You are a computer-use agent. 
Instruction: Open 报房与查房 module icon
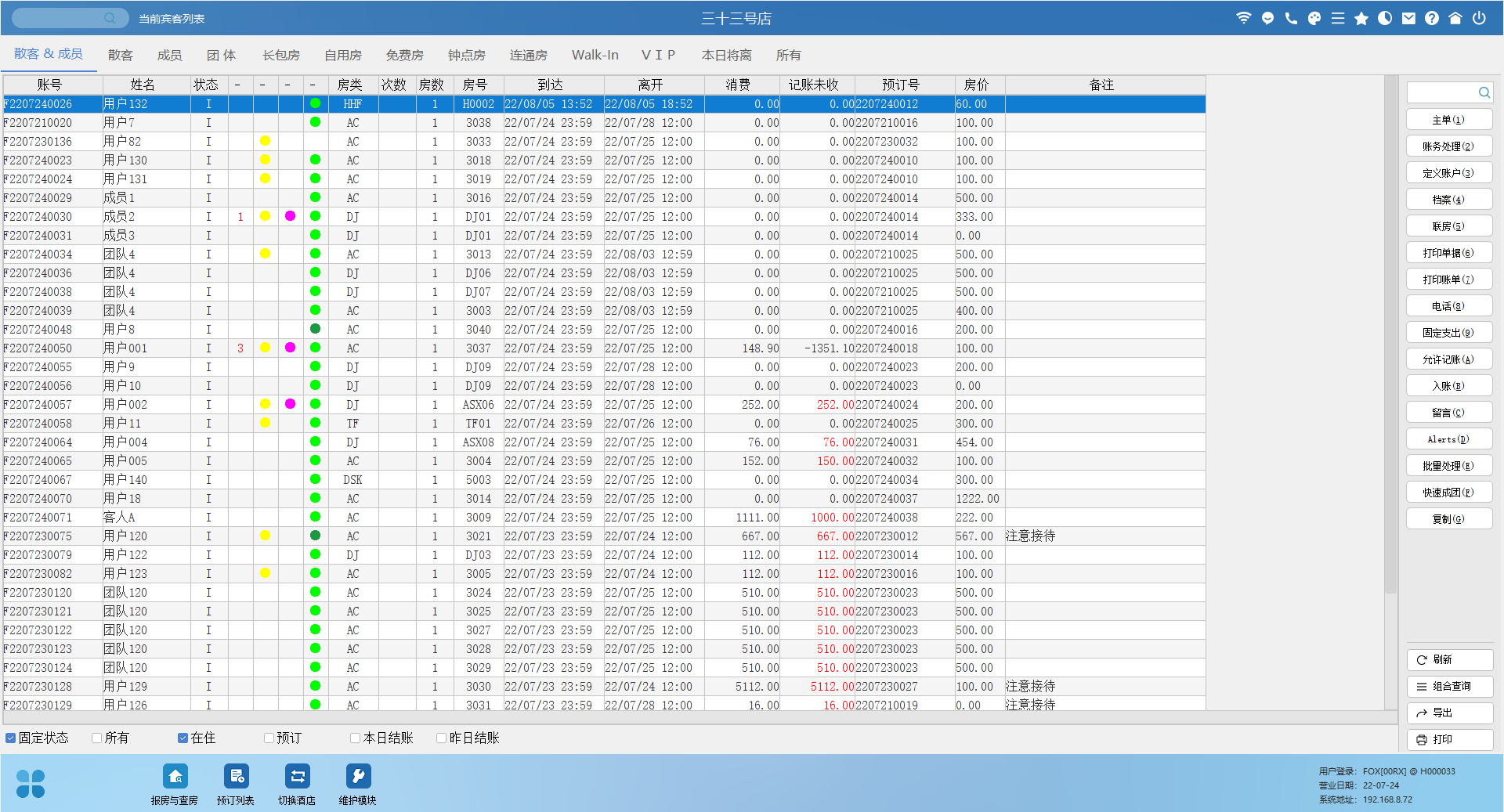coord(175,777)
